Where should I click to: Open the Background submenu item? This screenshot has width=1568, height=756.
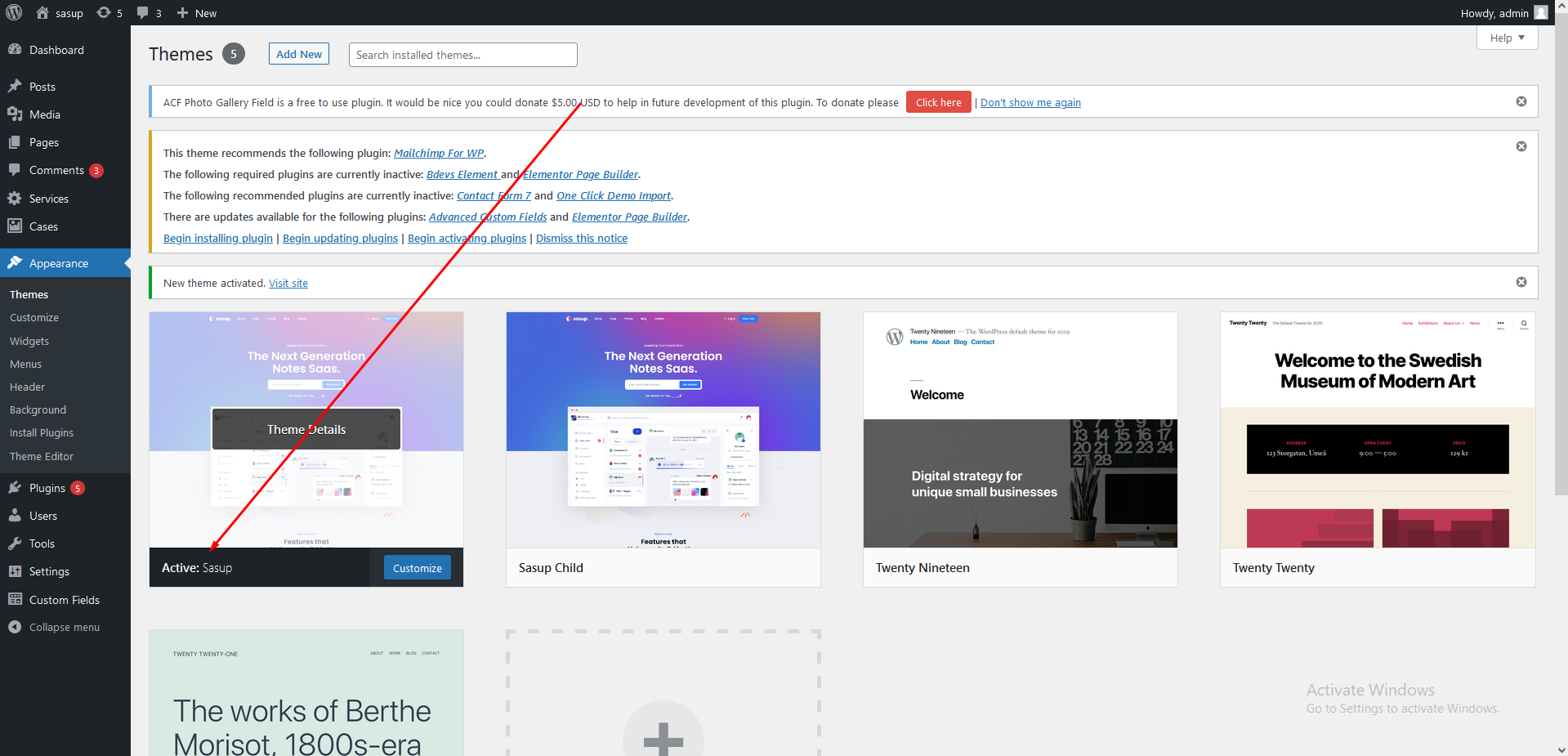38,409
